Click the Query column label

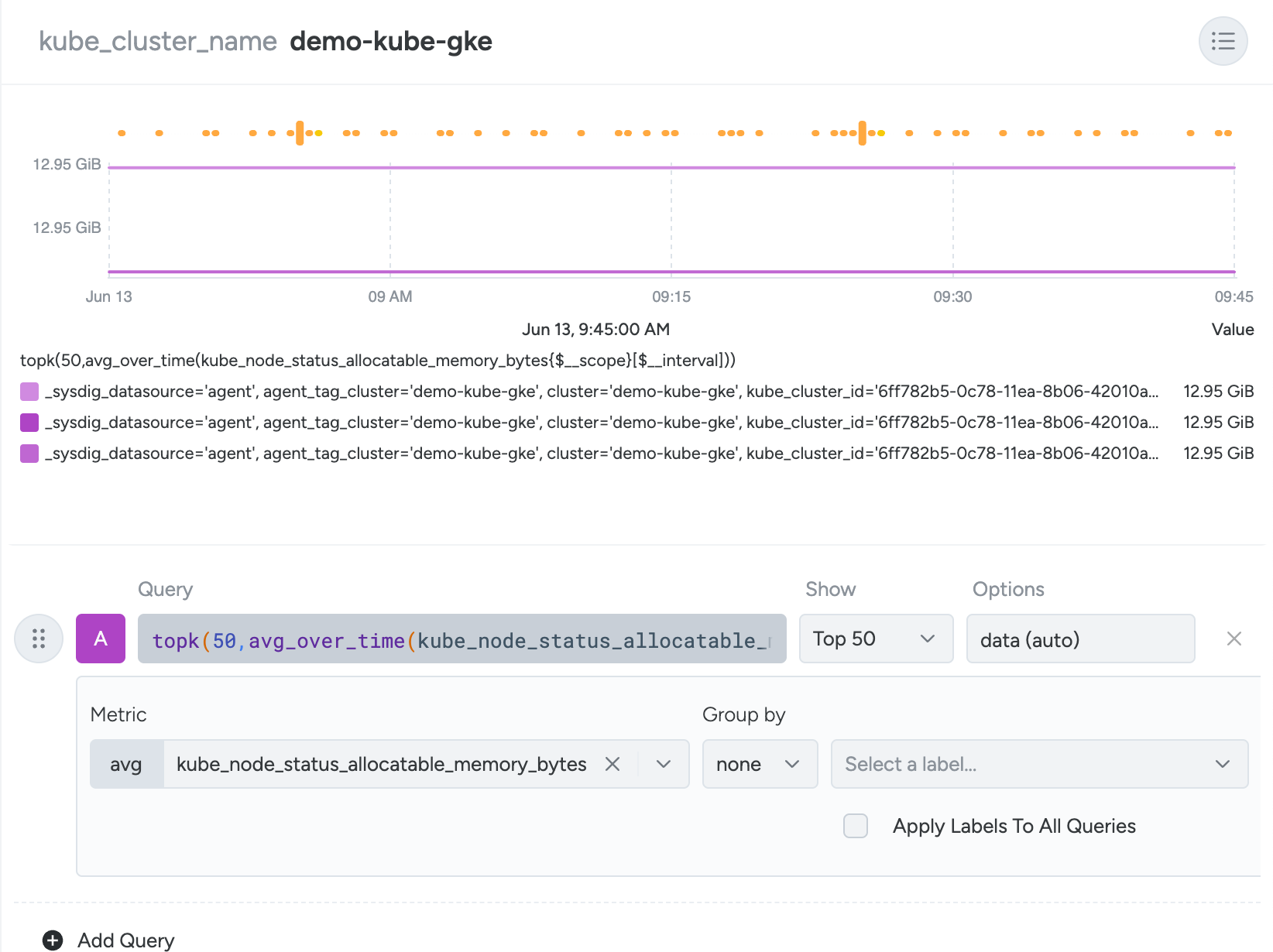(x=165, y=590)
